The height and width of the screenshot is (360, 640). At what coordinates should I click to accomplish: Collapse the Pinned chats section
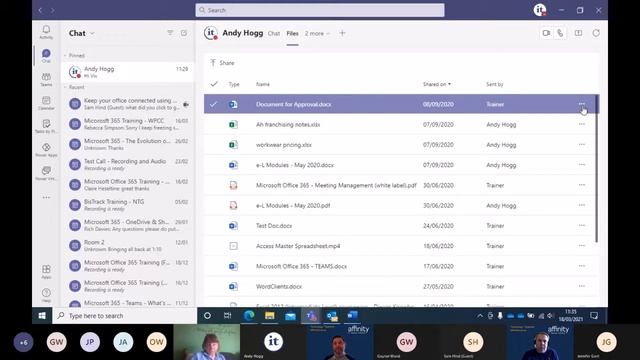(x=75, y=56)
